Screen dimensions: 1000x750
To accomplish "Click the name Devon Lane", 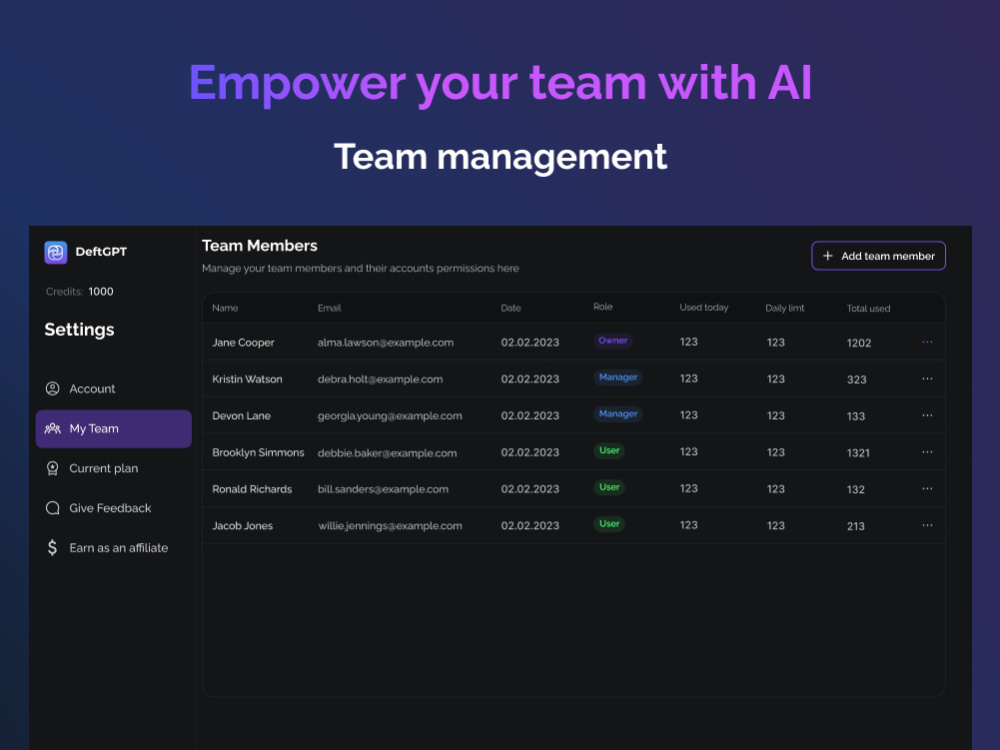I will (241, 416).
